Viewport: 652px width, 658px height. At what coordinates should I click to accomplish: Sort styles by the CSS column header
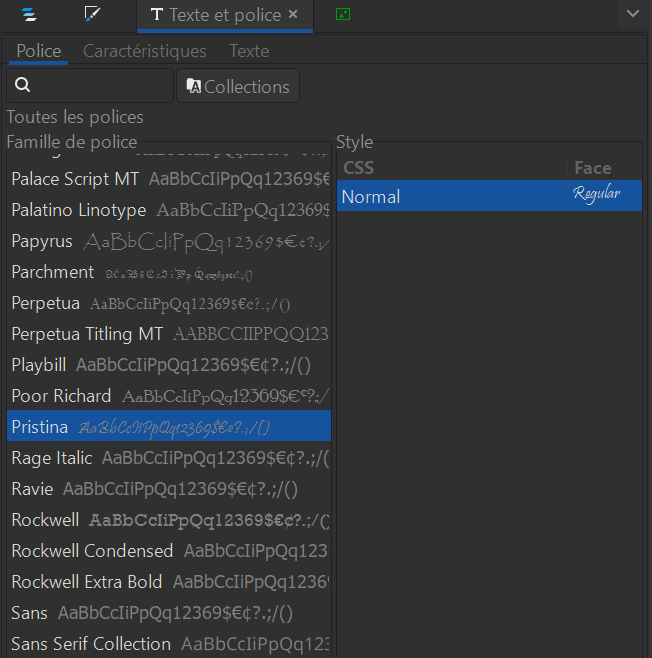tap(452, 168)
